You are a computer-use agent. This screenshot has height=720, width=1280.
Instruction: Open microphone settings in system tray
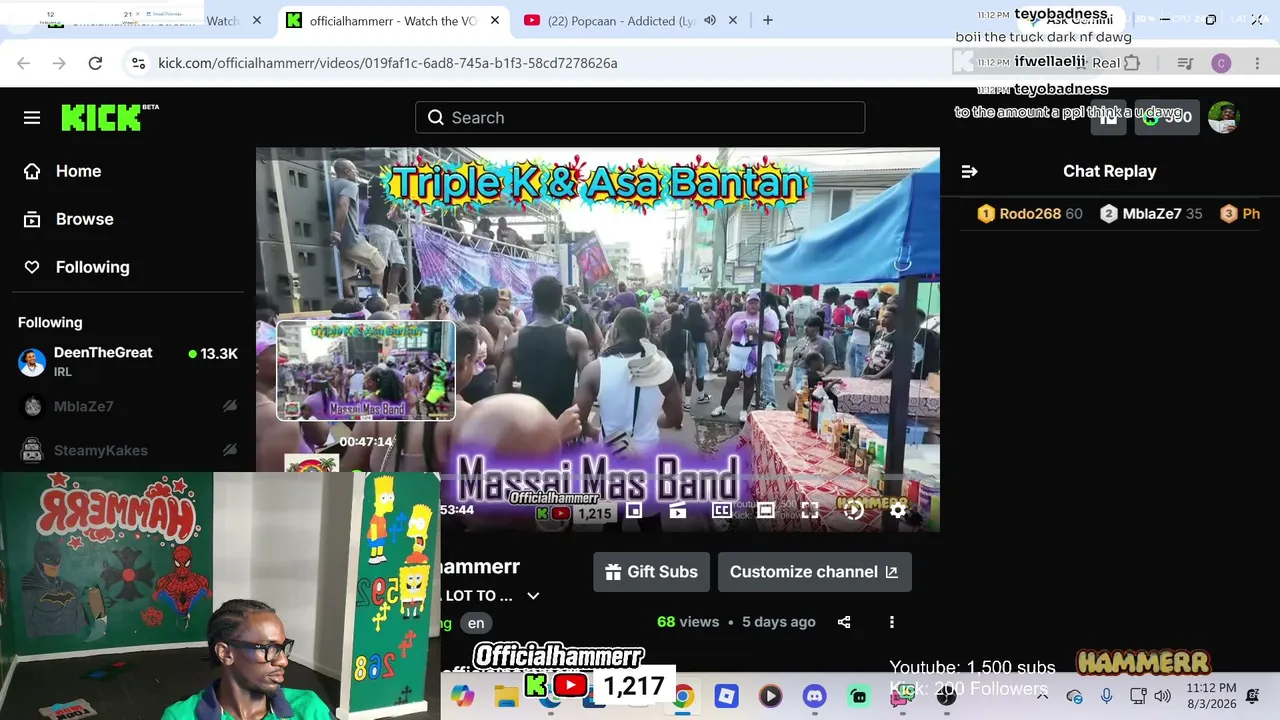pos(1106,696)
